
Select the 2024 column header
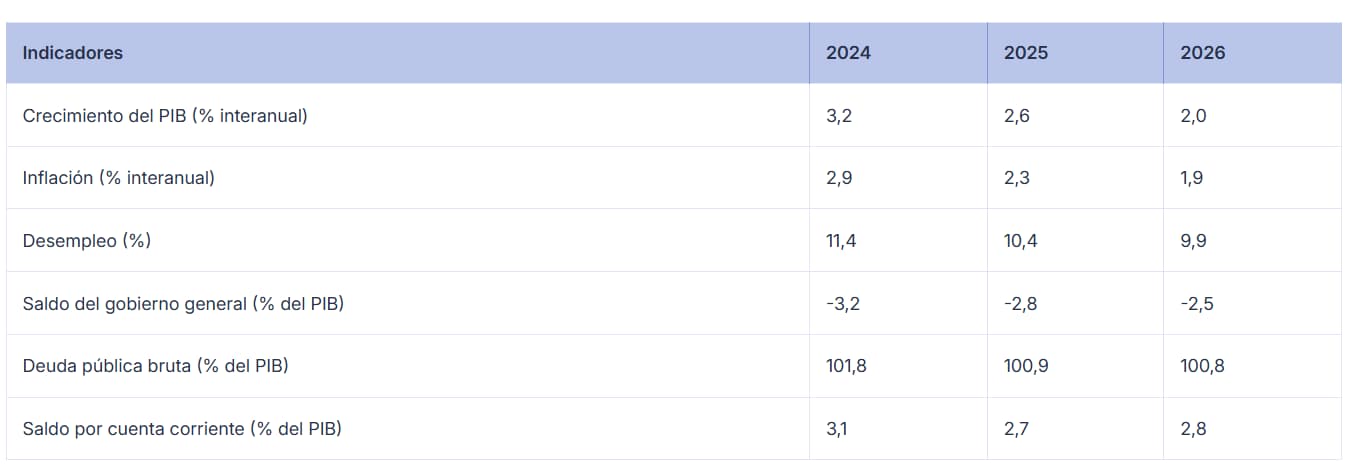click(848, 53)
